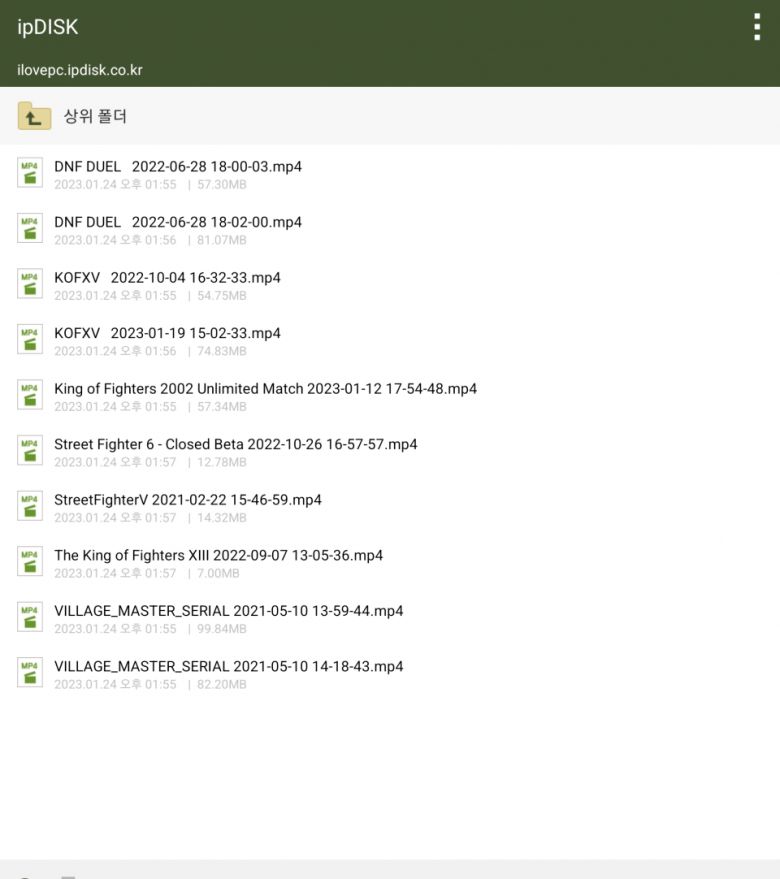This screenshot has width=780, height=879.
Task: Click MP4 icon for StreetFighterV file
Action: 30,506
